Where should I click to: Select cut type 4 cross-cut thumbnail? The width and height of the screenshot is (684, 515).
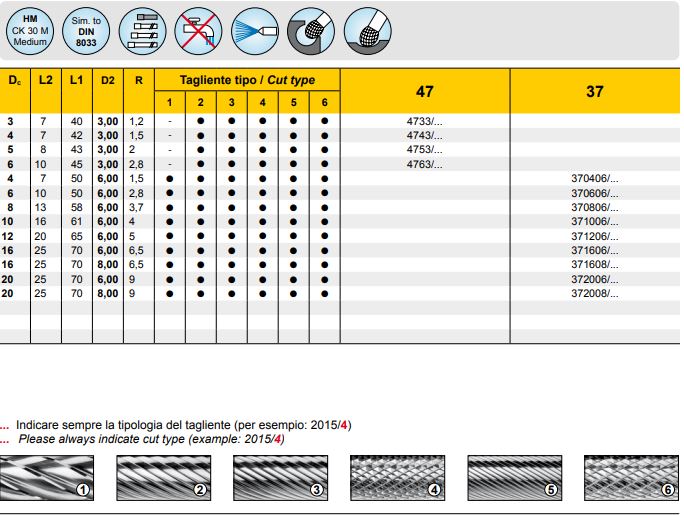tap(397, 477)
